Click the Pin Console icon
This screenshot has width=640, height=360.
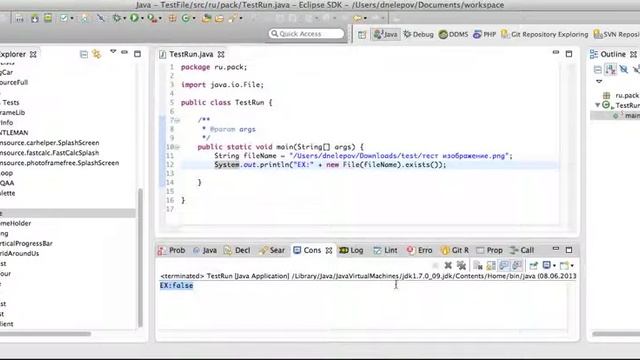click(x=533, y=266)
